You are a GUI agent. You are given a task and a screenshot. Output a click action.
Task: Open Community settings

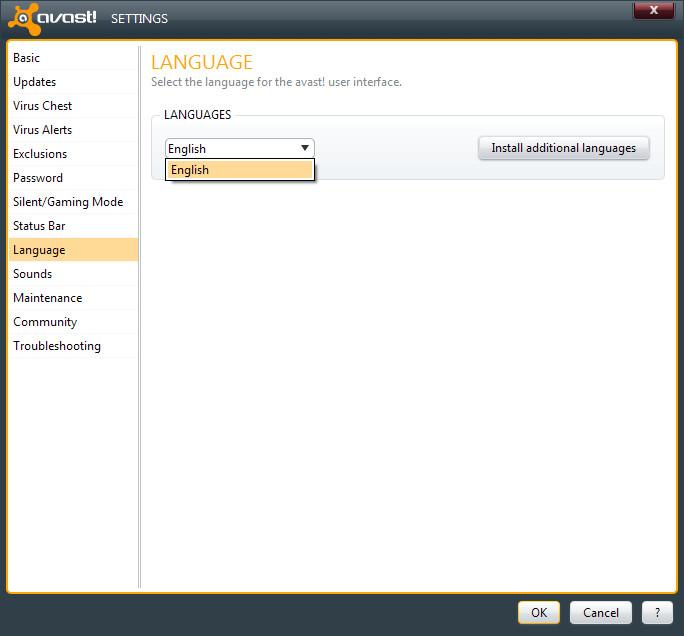(45, 322)
